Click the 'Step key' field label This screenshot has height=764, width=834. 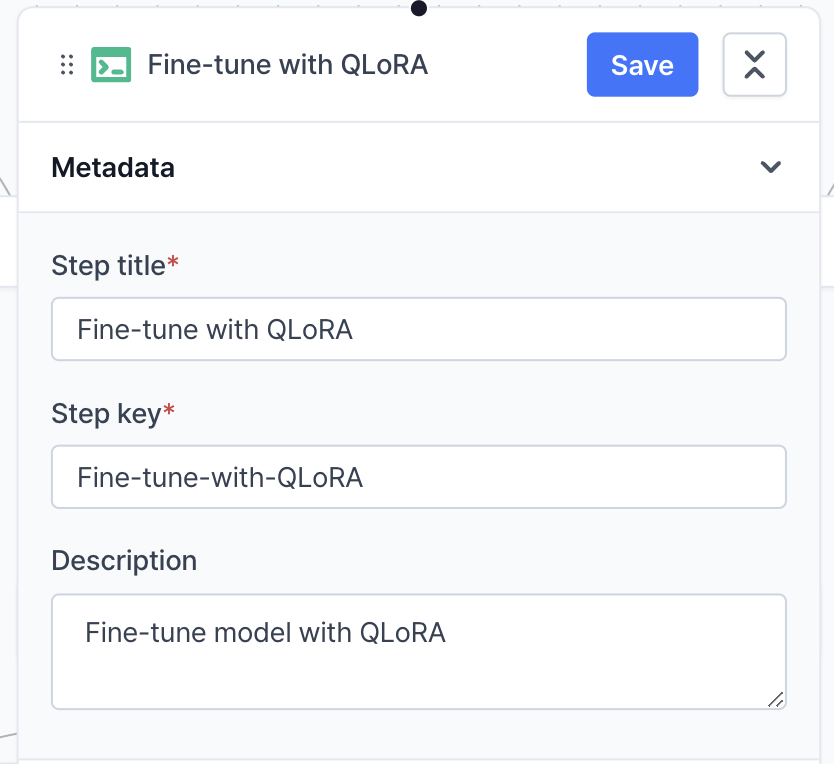click(106, 414)
